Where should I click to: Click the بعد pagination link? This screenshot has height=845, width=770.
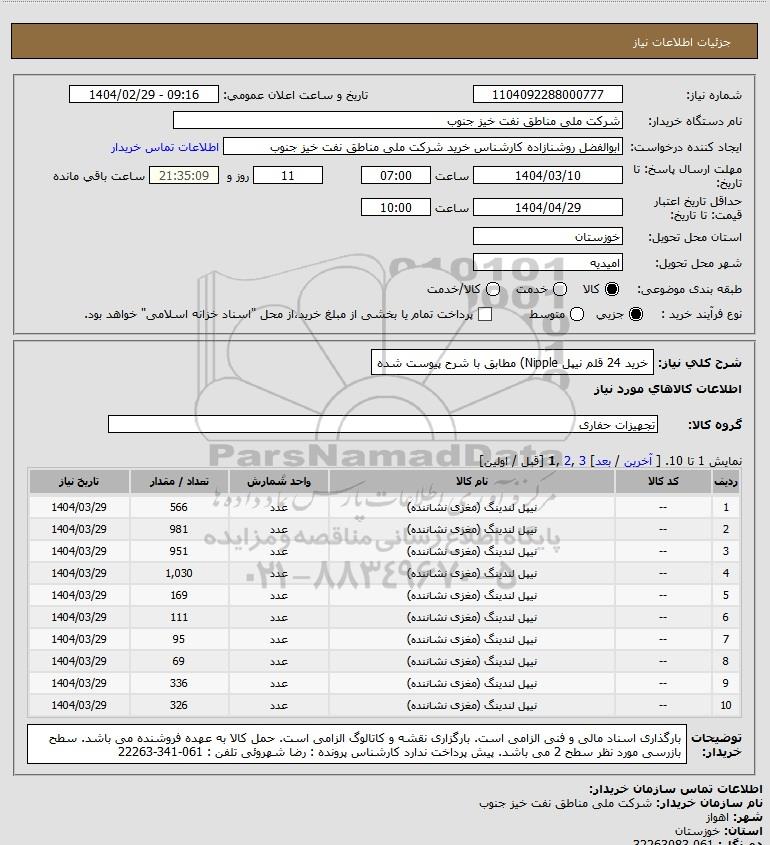point(602,461)
